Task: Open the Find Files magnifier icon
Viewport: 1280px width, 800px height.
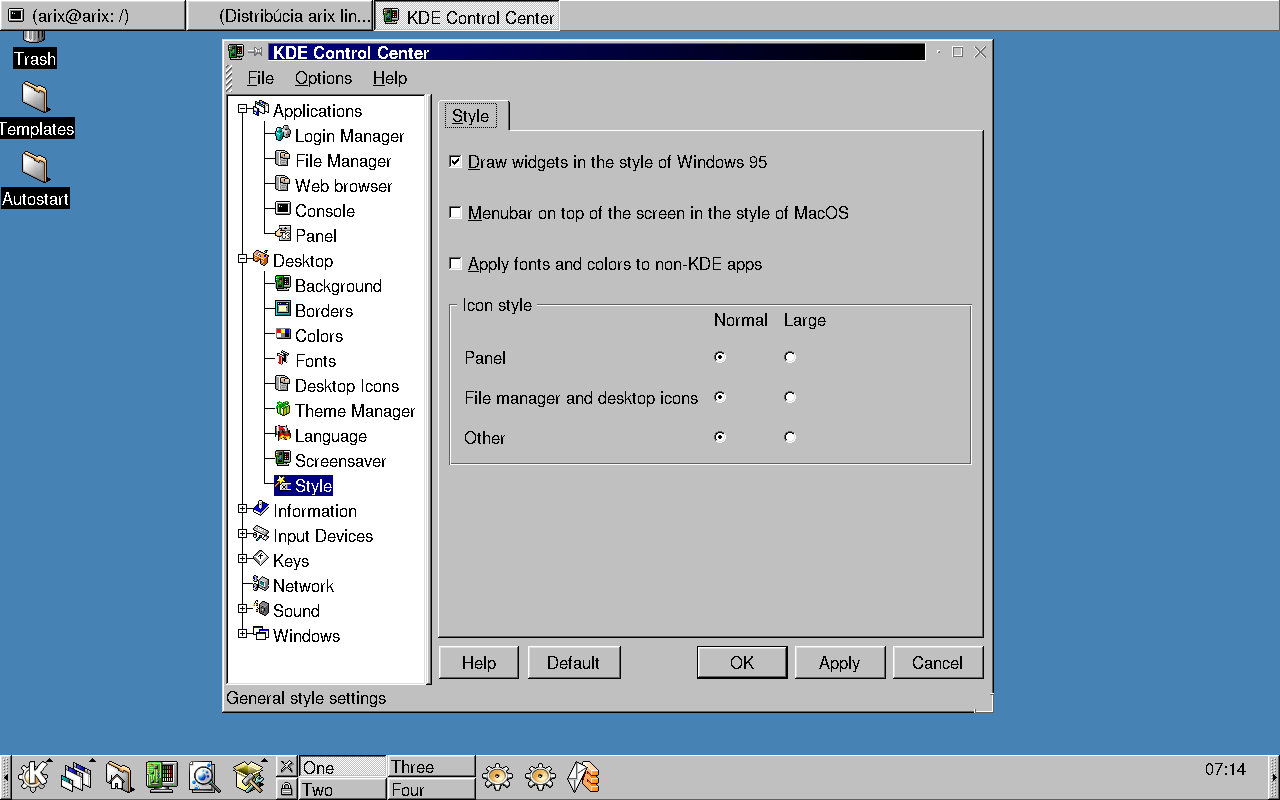Action: (x=204, y=776)
